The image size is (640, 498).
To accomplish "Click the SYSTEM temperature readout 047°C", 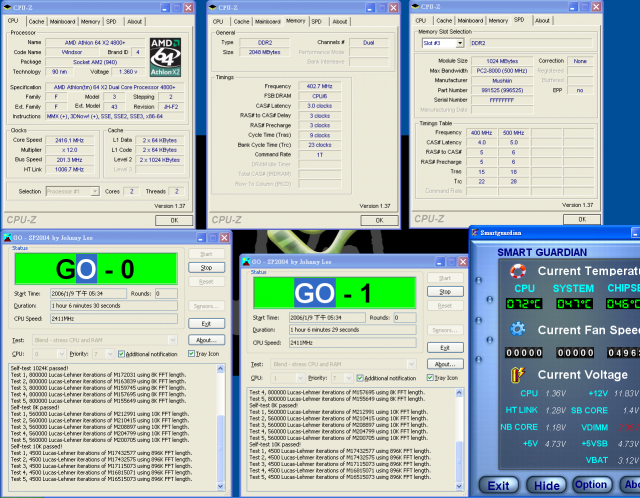I will [574, 304].
